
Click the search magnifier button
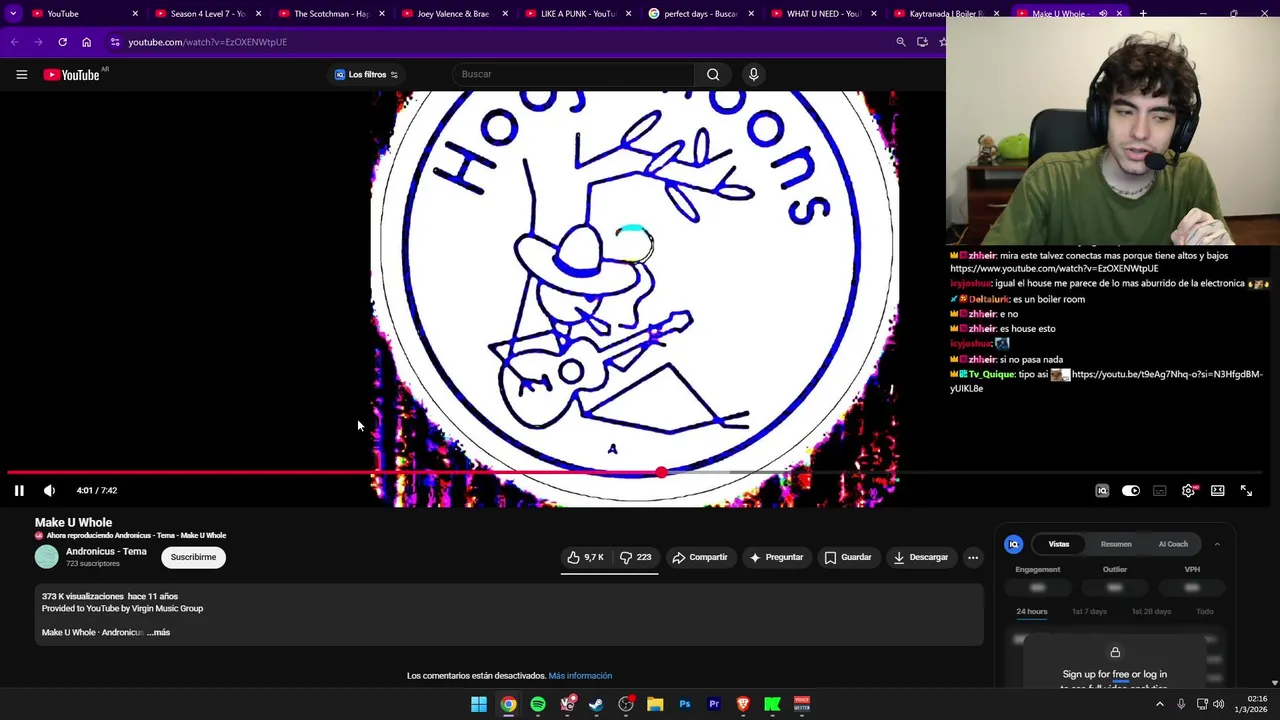[713, 74]
